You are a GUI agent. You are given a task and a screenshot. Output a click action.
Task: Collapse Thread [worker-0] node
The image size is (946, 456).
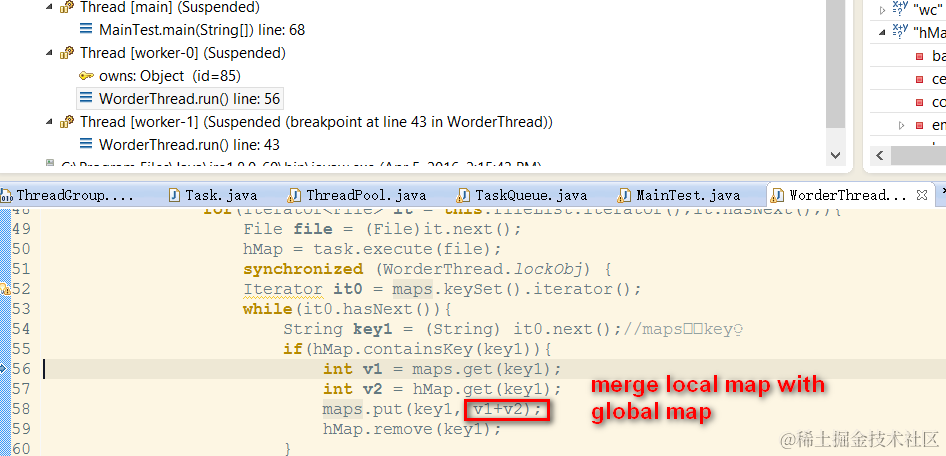tap(49, 53)
